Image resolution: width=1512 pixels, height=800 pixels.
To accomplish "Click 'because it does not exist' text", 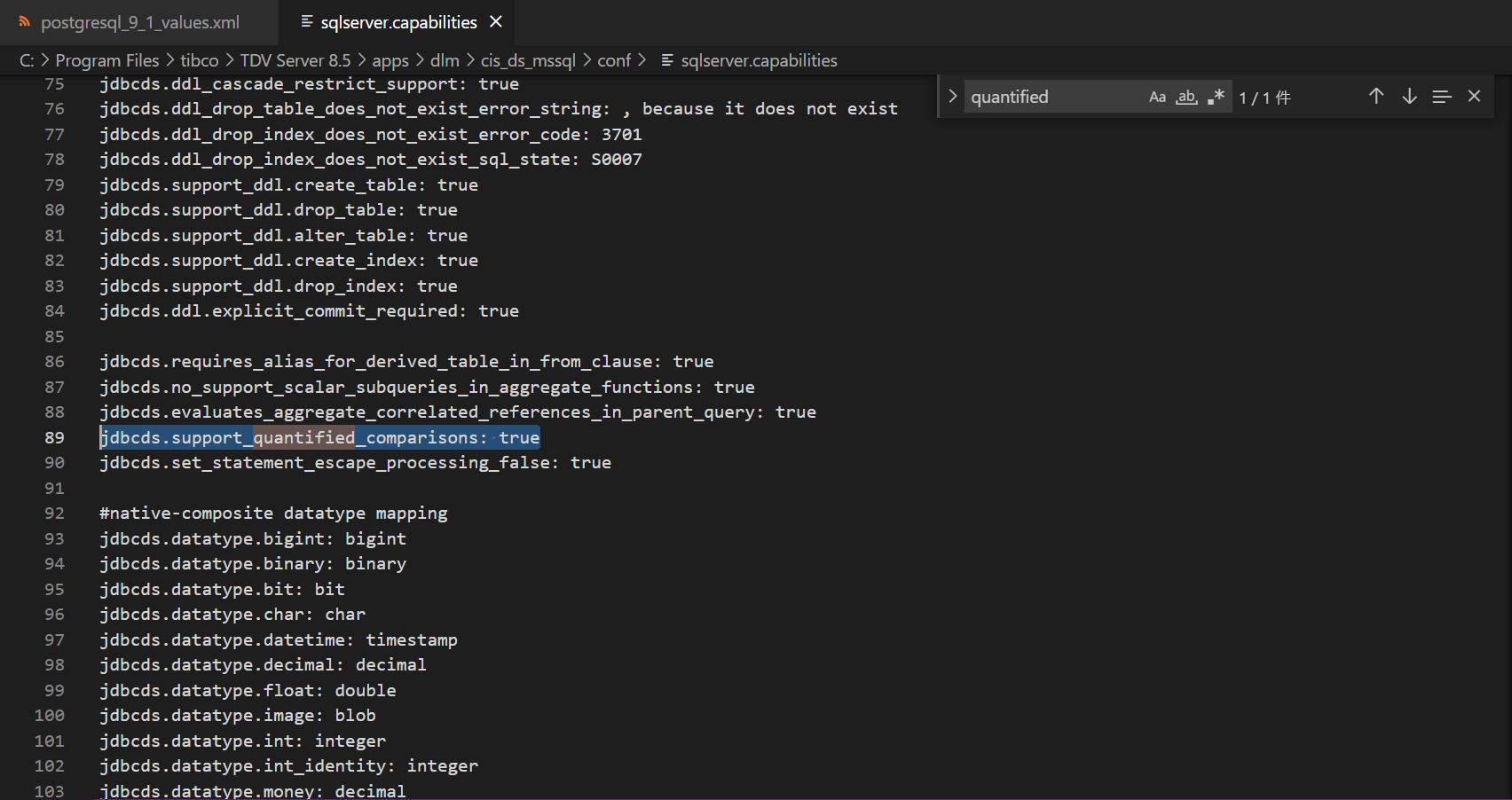I will [x=770, y=109].
